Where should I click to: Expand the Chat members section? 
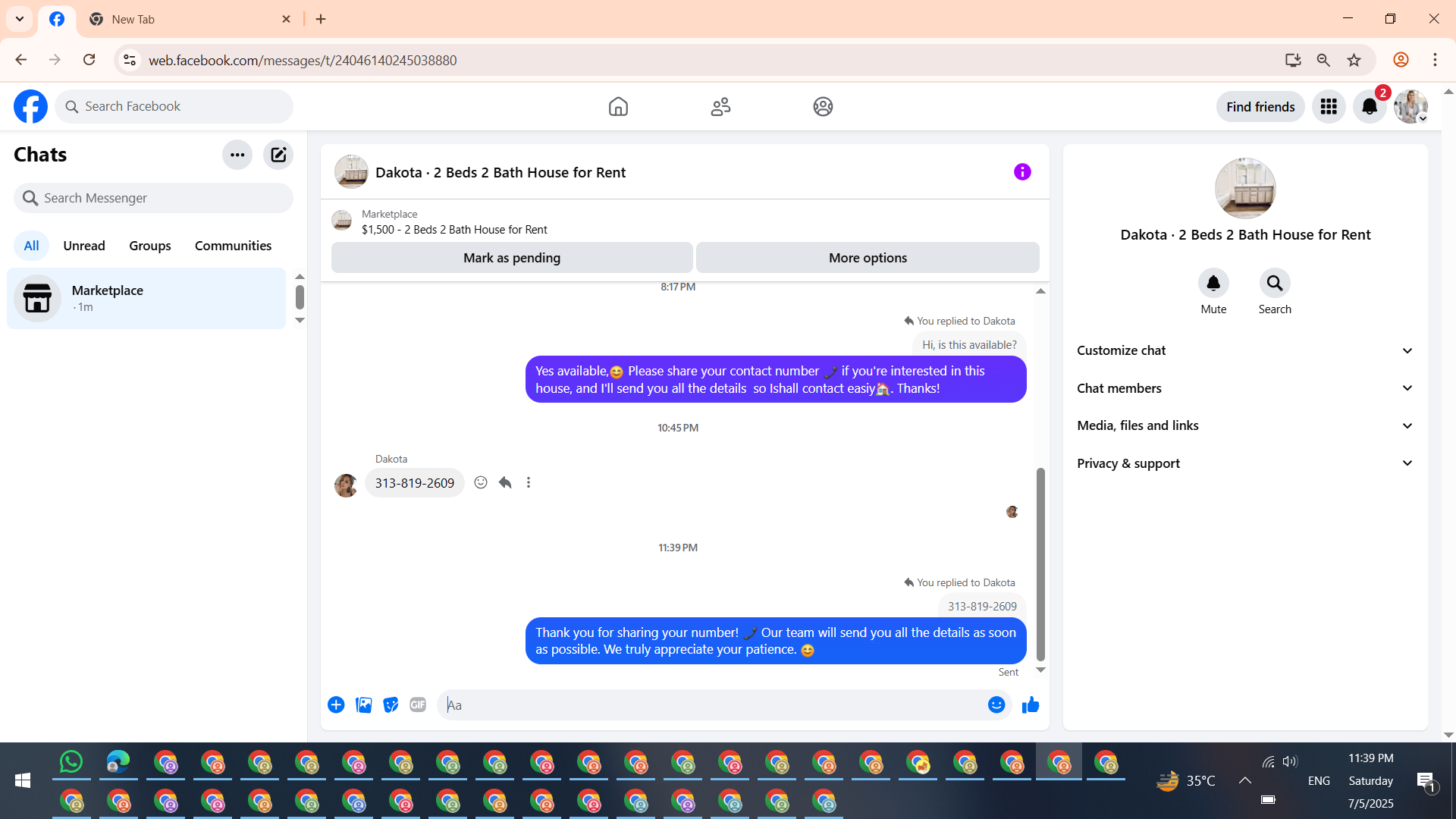tap(1245, 388)
